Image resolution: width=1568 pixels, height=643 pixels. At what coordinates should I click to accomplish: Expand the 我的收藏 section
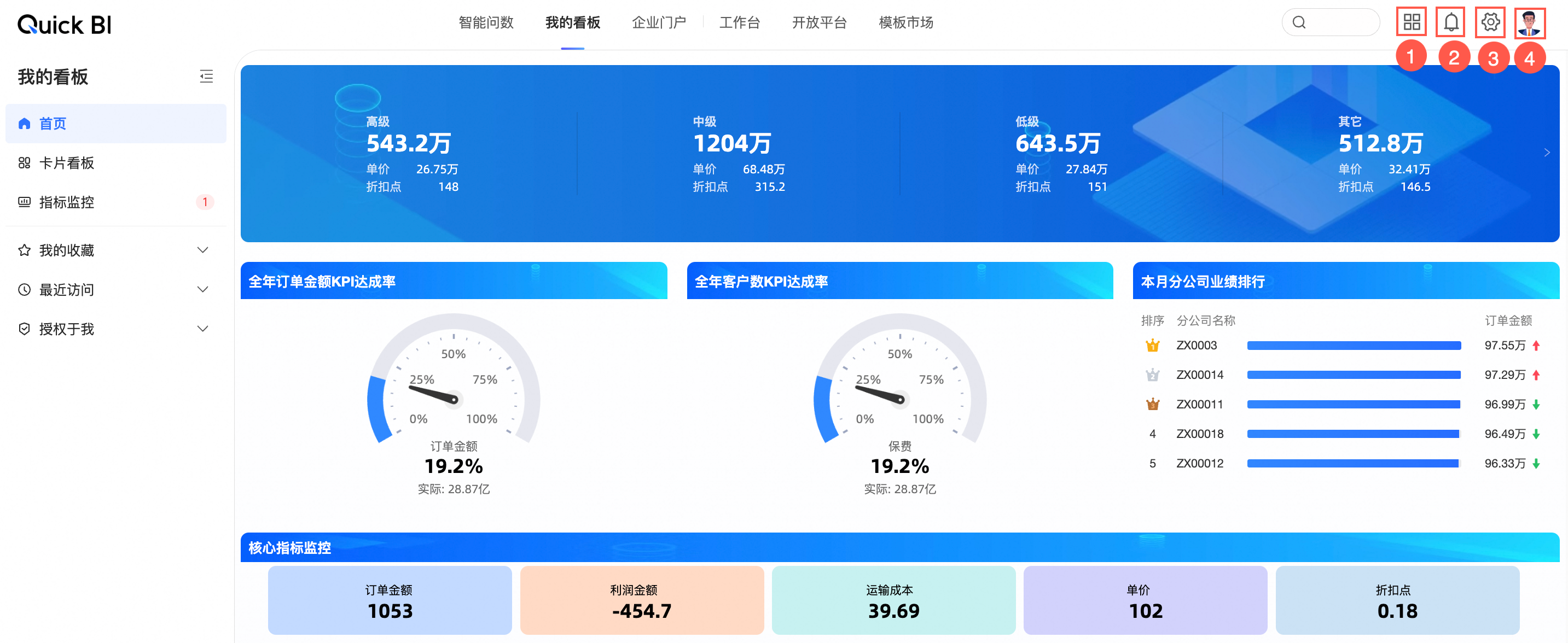pos(202,250)
